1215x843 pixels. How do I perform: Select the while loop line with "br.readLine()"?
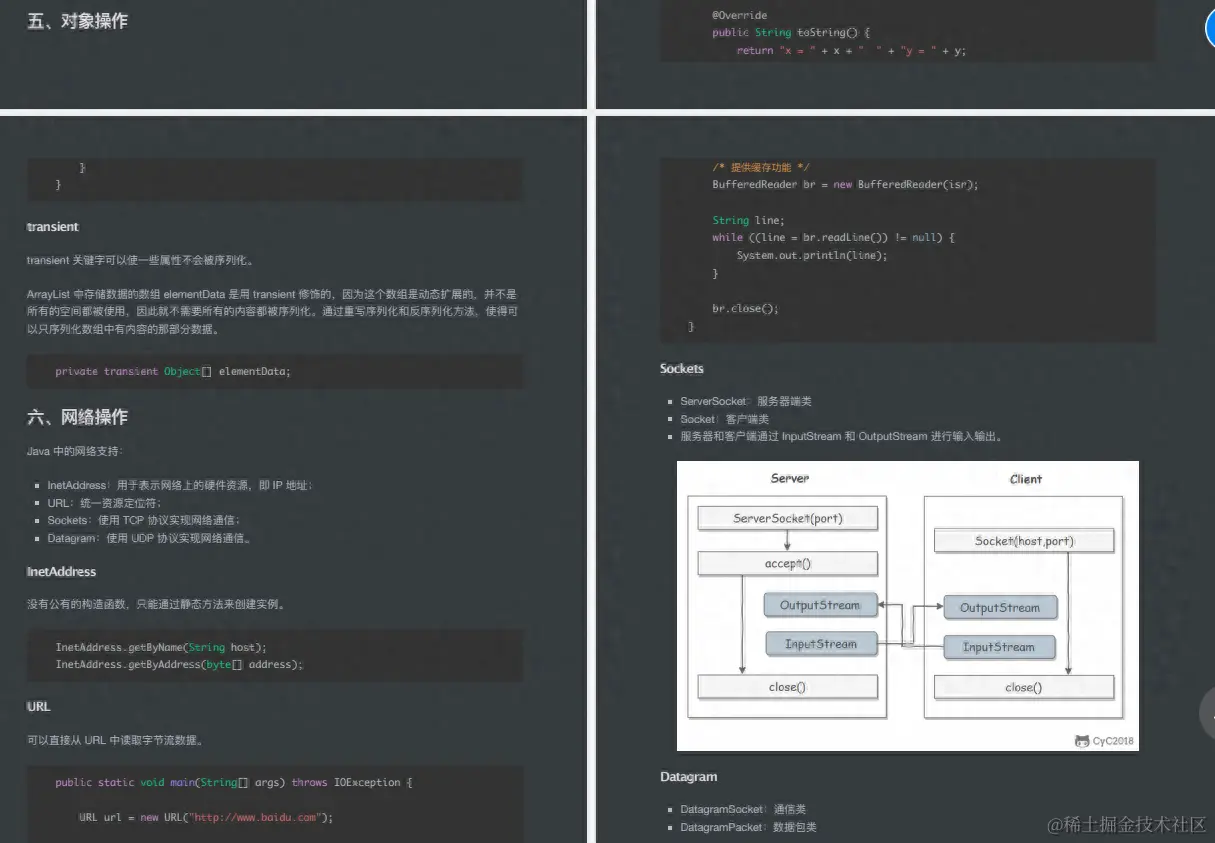(834, 237)
